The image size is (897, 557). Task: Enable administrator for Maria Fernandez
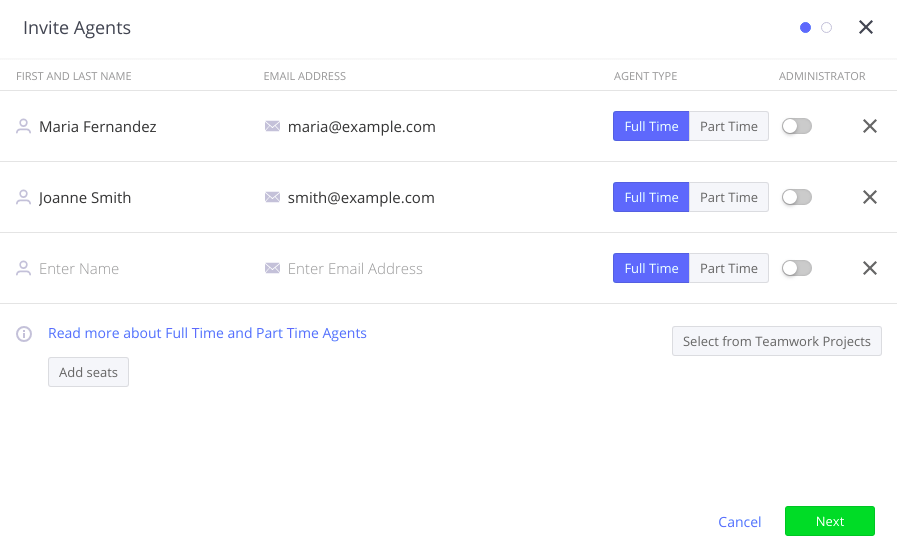coord(797,126)
